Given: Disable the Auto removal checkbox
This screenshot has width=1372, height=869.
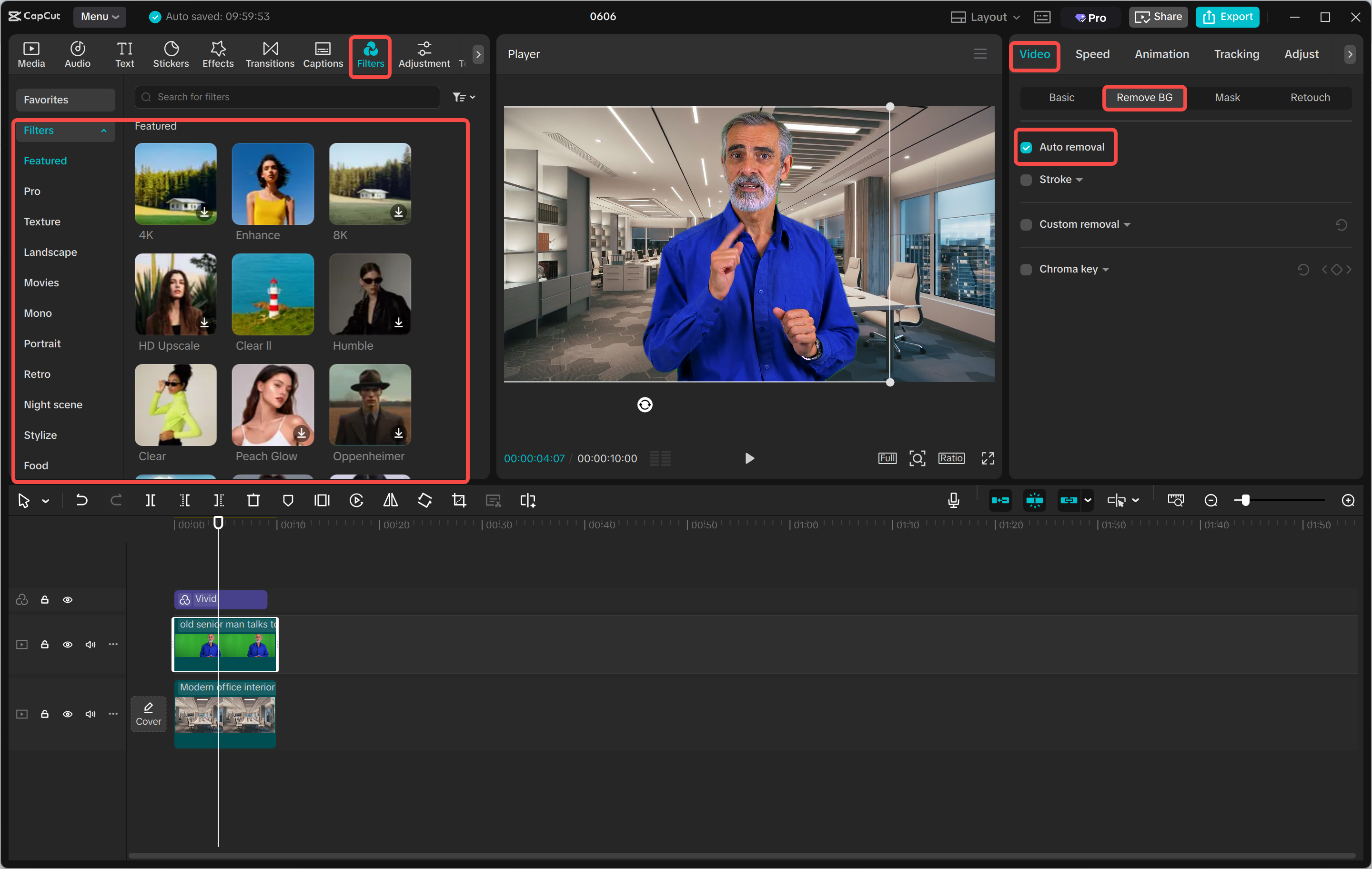Looking at the screenshot, I should [1026, 147].
